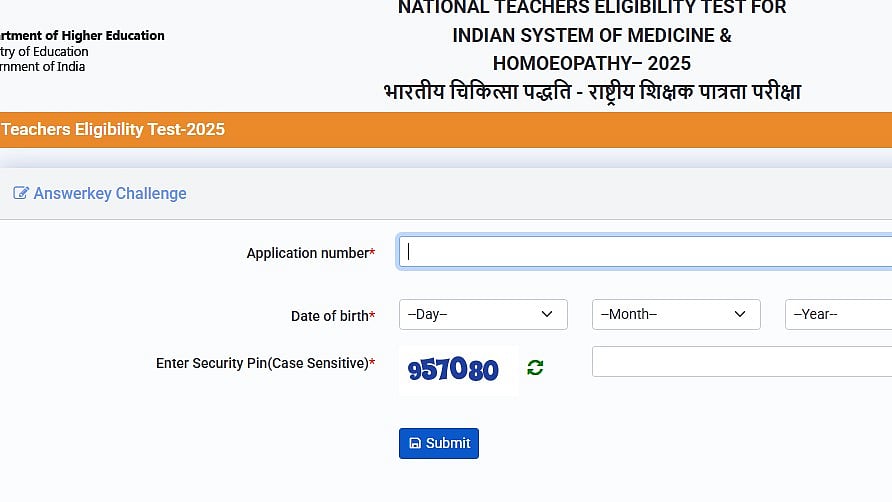Click the Hindi exam title text
The image size is (892, 502).
tap(592, 92)
